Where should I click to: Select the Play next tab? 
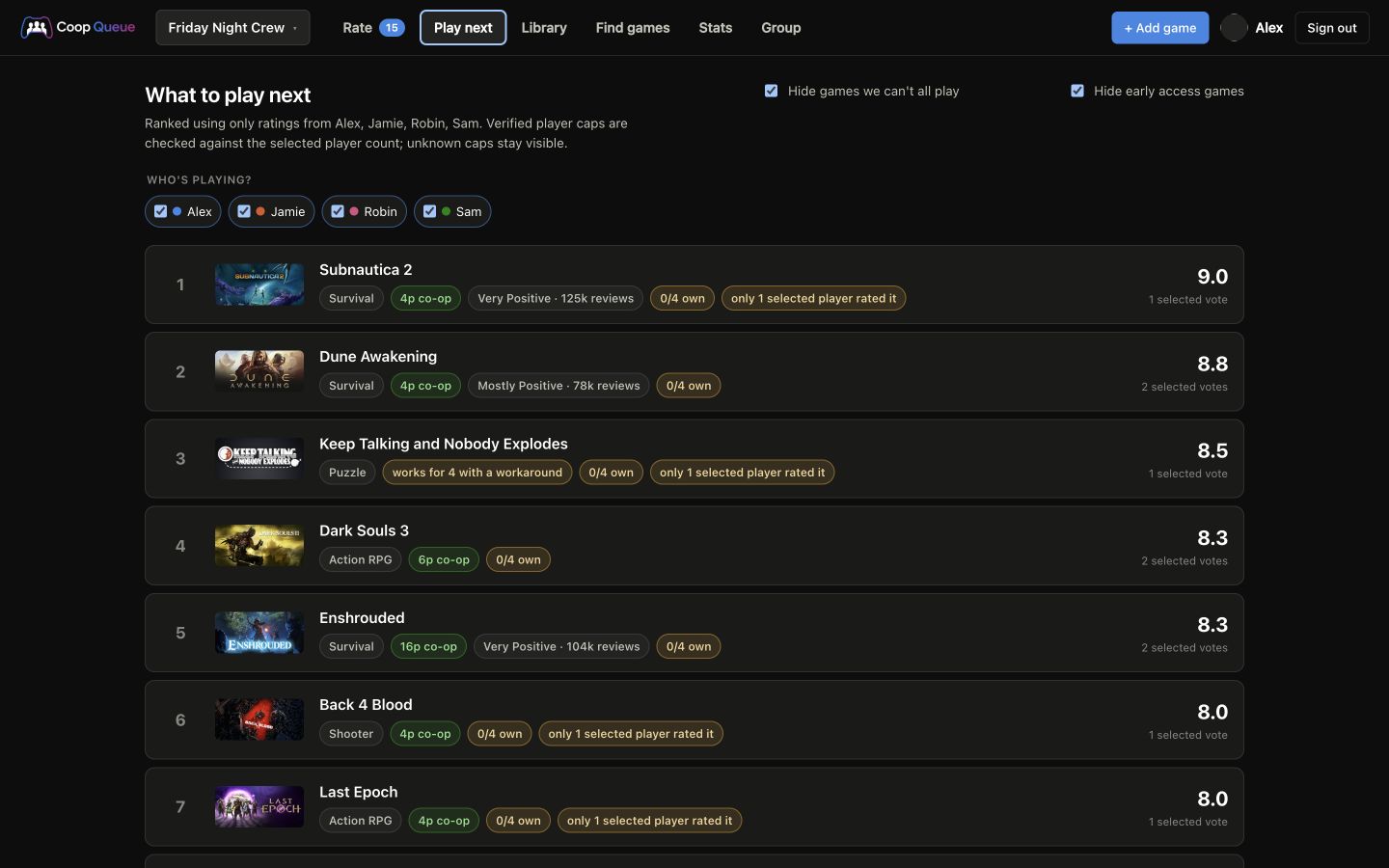pyautogui.click(x=463, y=27)
